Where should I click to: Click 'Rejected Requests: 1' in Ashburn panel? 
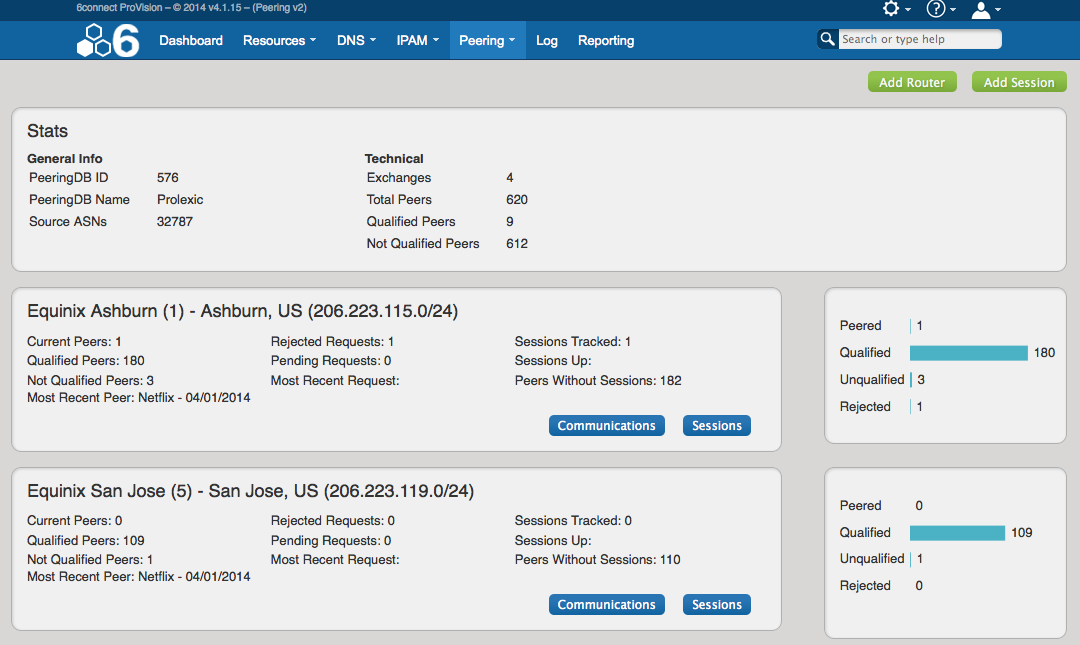(x=332, y=342)
